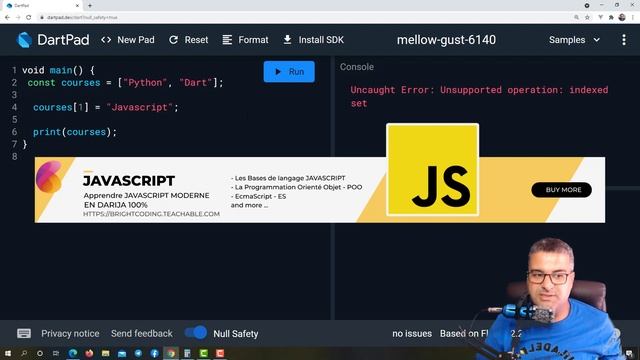Open the green Camtasia taskbar icon
The width and height of the screenshot is (640, 360).
204,353
